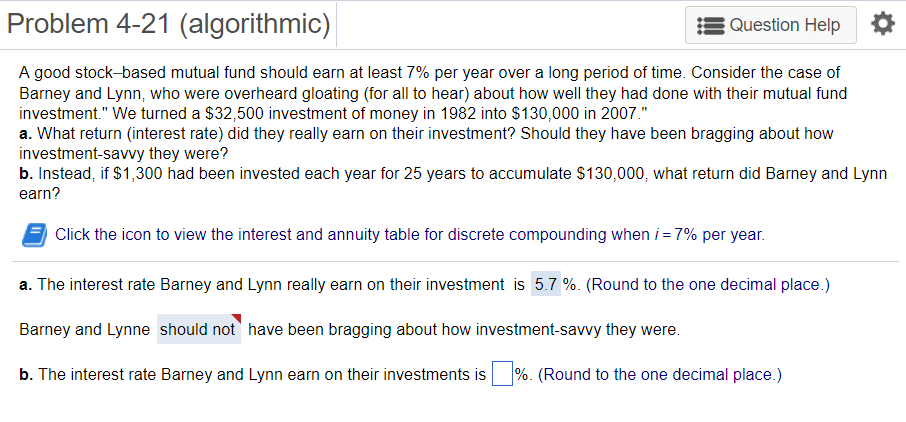Click the bold "a." before "What return"
Viewport: 906px width, 422px height.
(25, 133)
